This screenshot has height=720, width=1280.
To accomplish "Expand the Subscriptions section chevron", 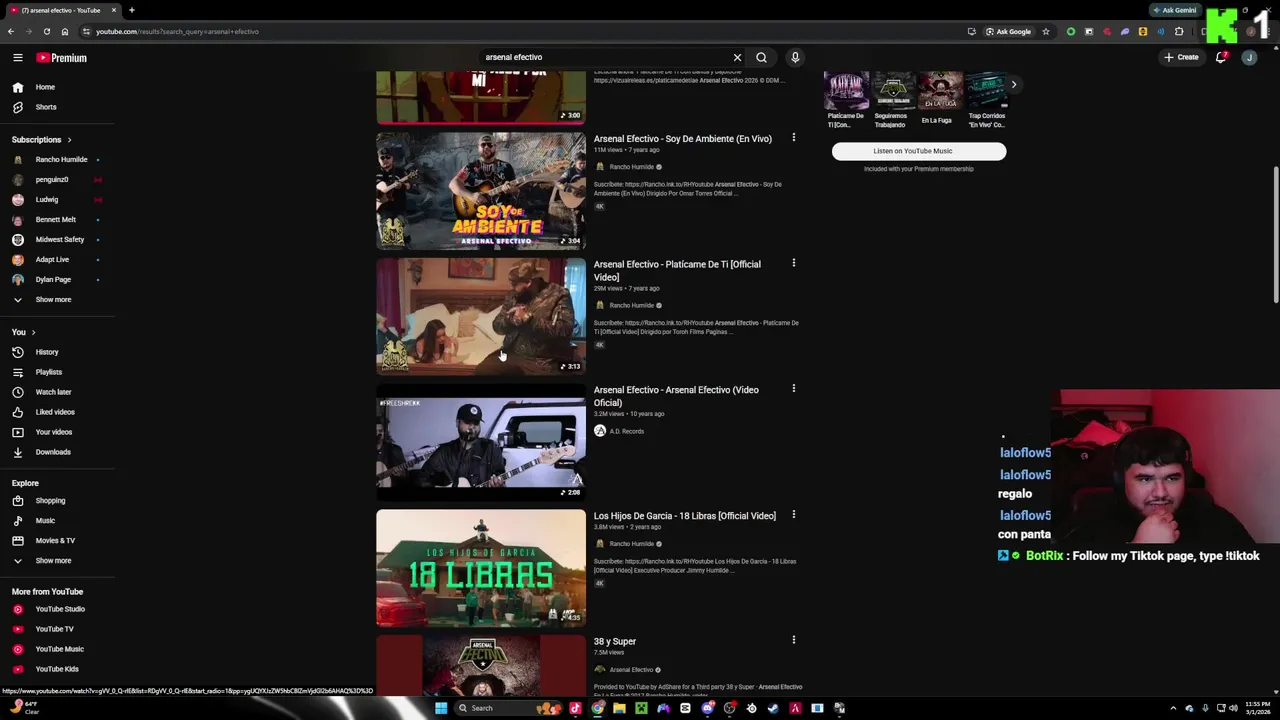I will click(69, 140).
